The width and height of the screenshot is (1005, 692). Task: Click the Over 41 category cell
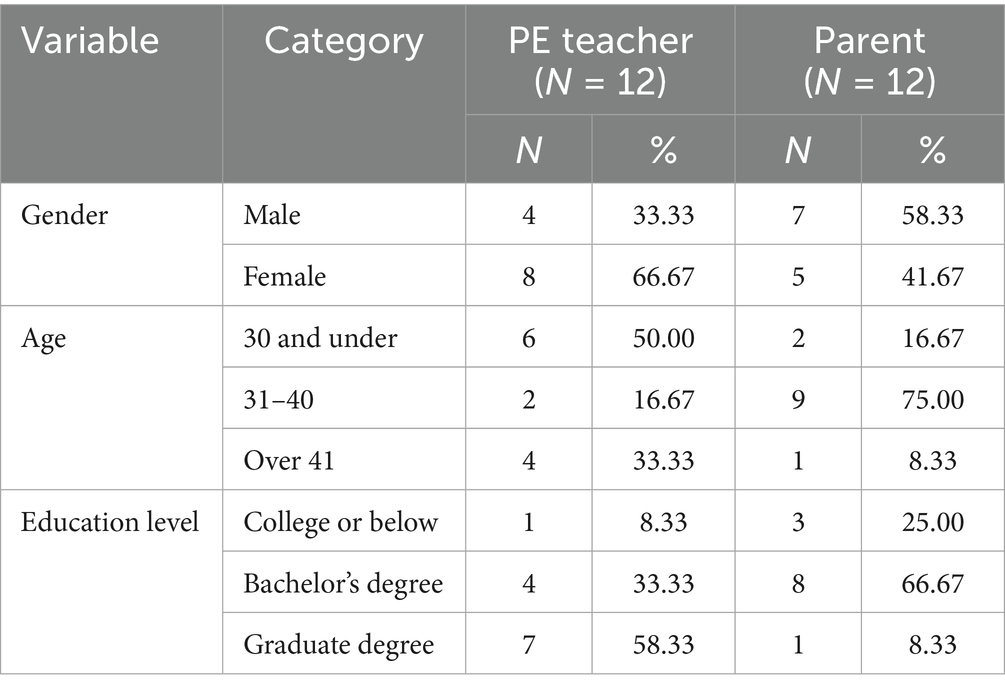(x=290, y=461)
